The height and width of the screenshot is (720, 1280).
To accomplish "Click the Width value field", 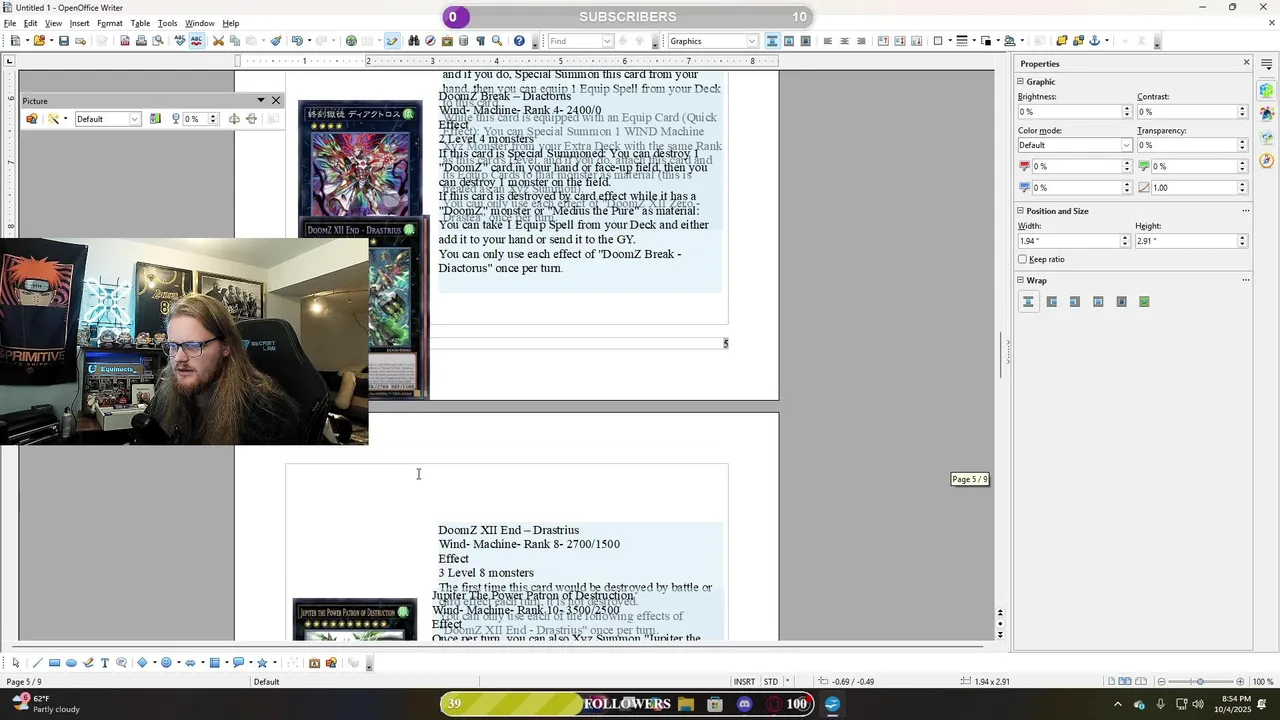I will [x=1068, y=241].
